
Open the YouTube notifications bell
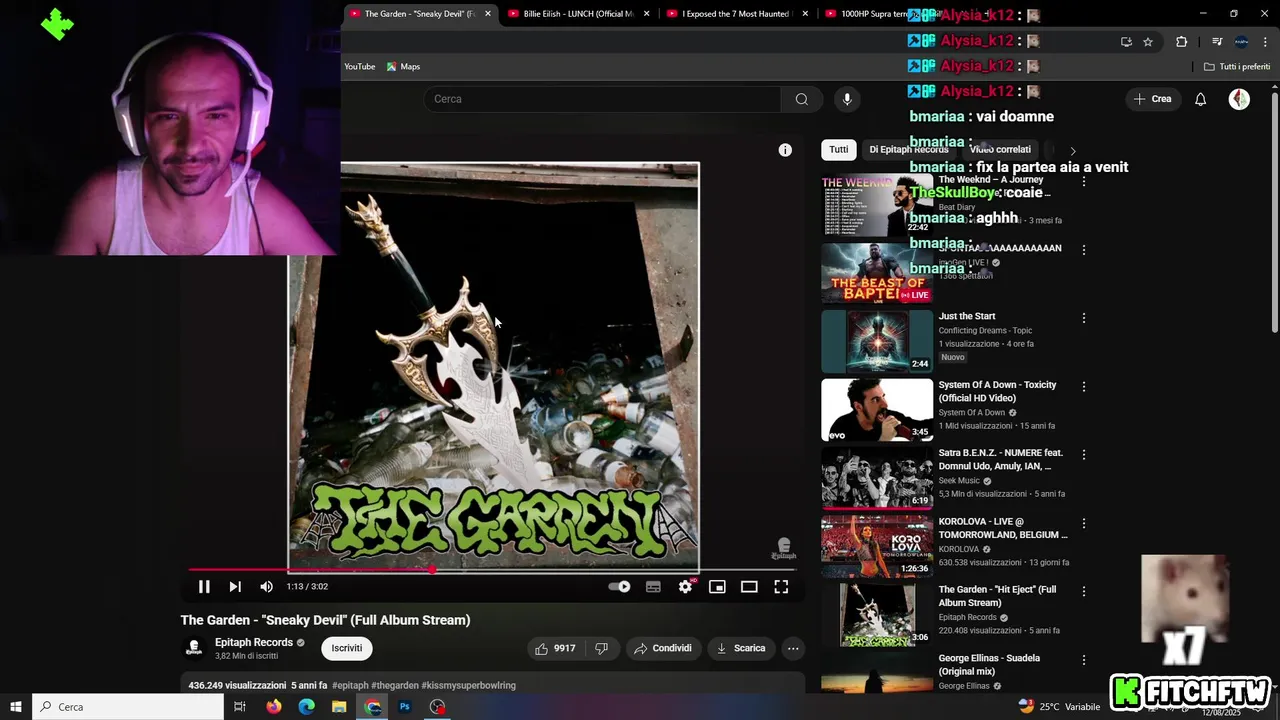pos(1200,99)
